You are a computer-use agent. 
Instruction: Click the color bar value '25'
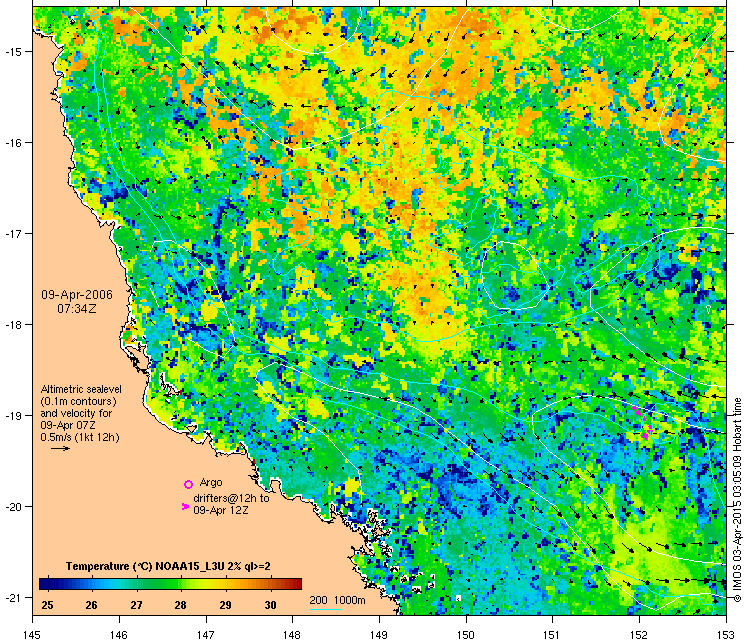pyautogui.click(x=47, y=605)
